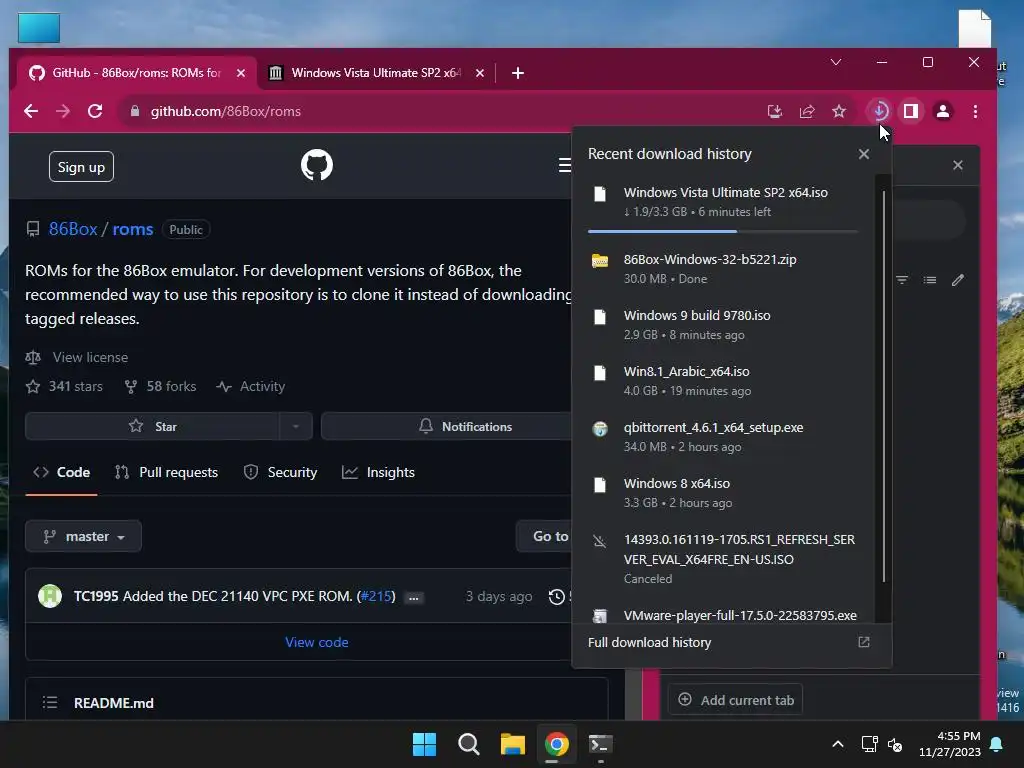This screenshot has width=1024, height=768.
Task: Click the download list scrollbar
Action: click(884, 385)
